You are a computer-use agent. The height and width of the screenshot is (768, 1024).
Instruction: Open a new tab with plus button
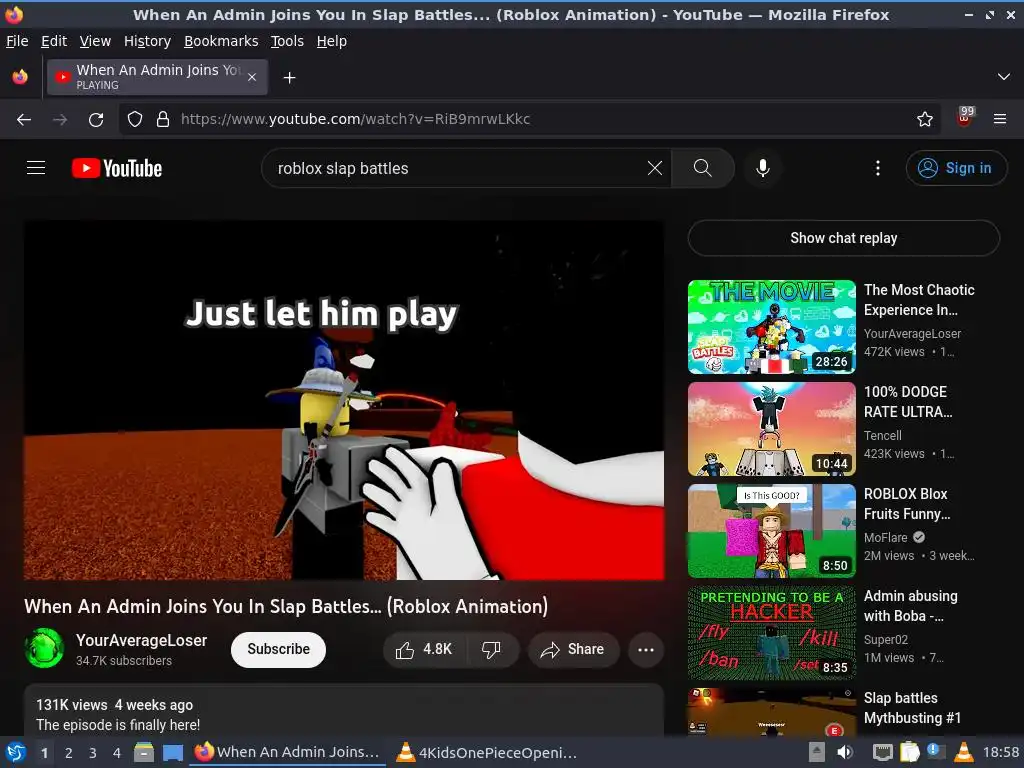pyautogui.click(x=289, y=78)
